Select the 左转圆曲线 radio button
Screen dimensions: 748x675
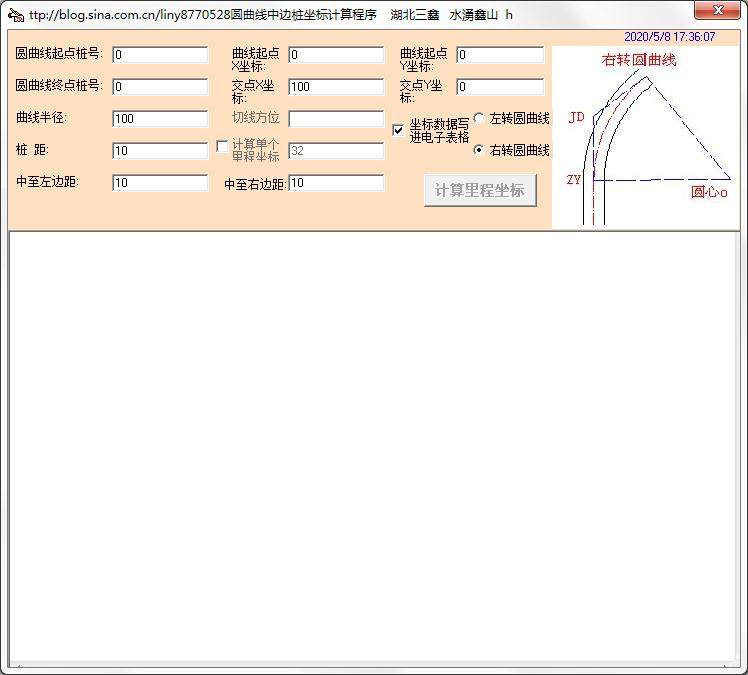[479, 118]
